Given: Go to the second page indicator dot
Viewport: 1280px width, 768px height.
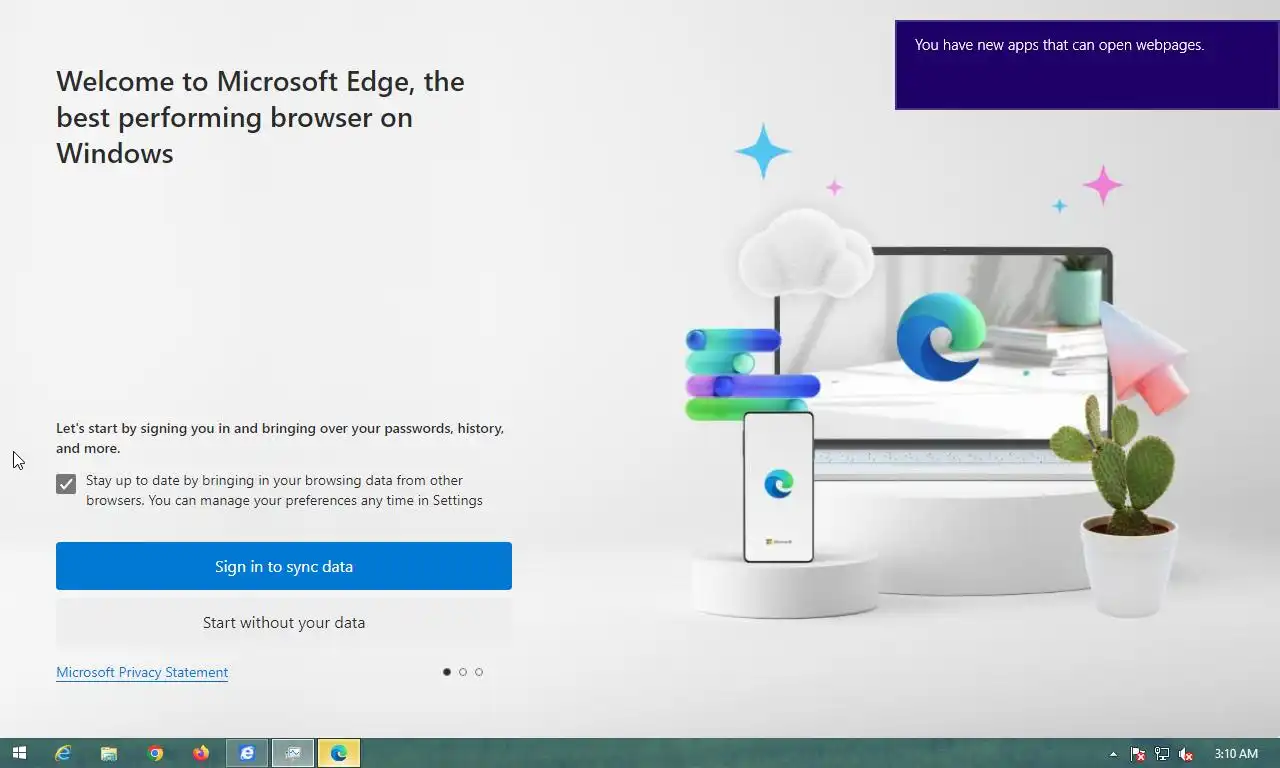Looking at the screenshot, I should click(463, 672).
